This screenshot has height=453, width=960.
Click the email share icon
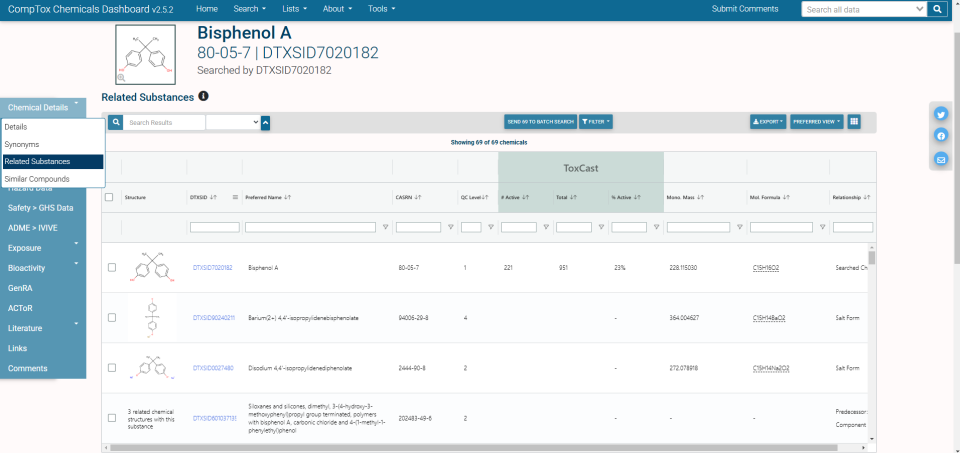(941, 159)
